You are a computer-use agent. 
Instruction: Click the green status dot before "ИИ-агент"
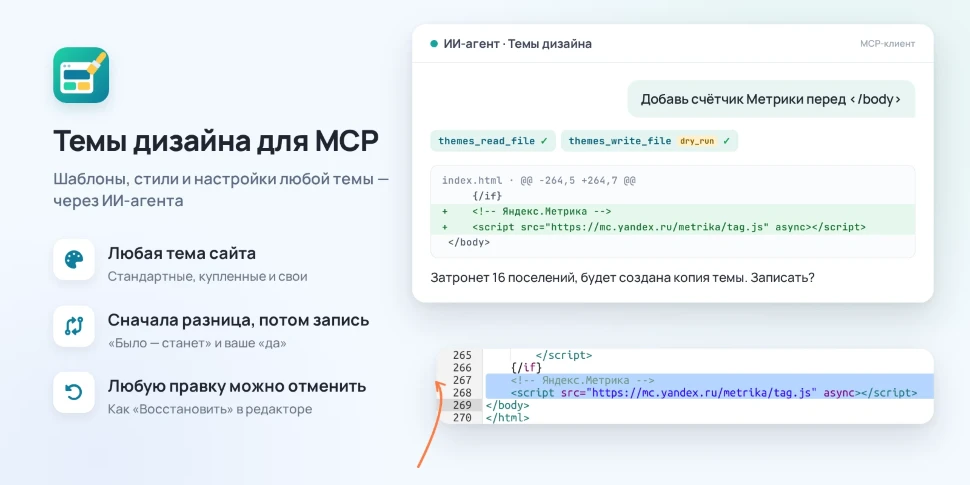434,44
